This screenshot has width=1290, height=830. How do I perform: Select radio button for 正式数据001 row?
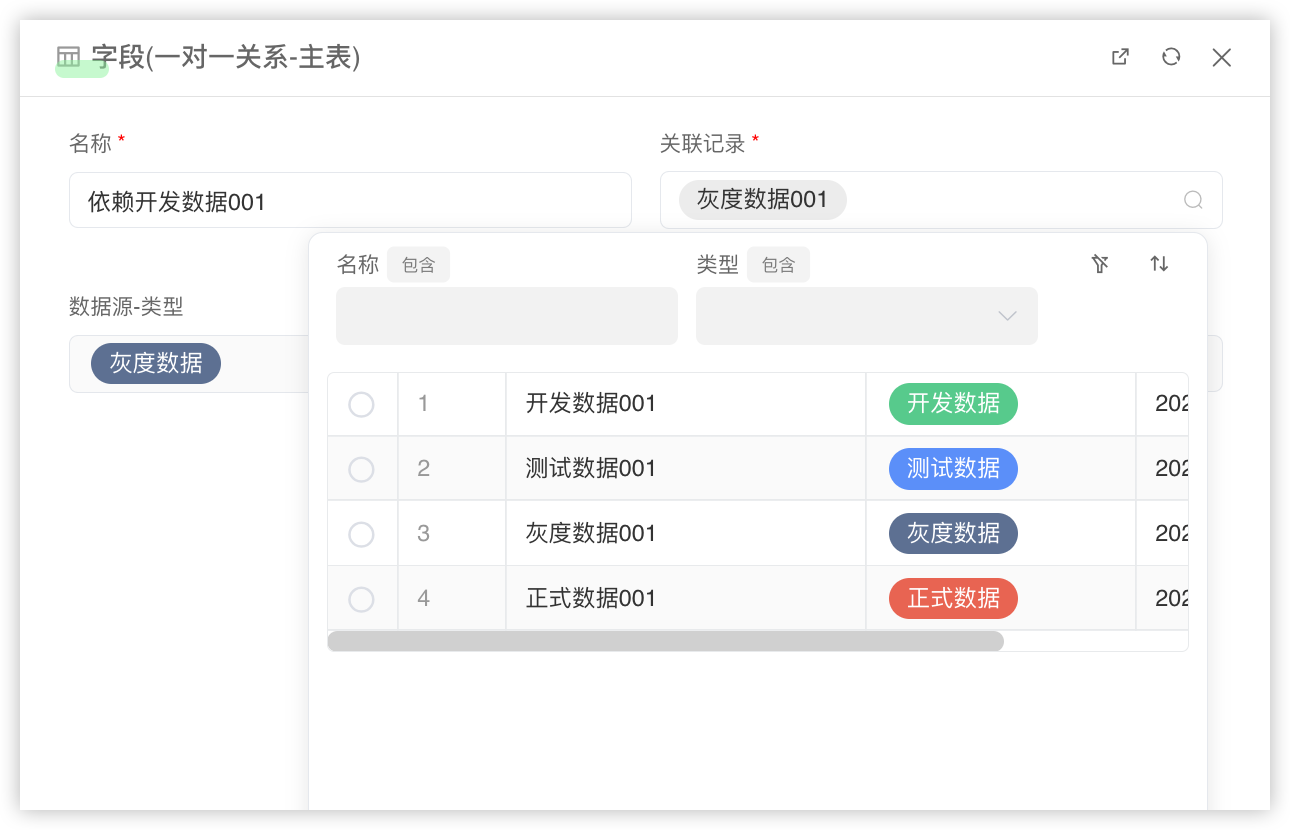pos(361,599)
